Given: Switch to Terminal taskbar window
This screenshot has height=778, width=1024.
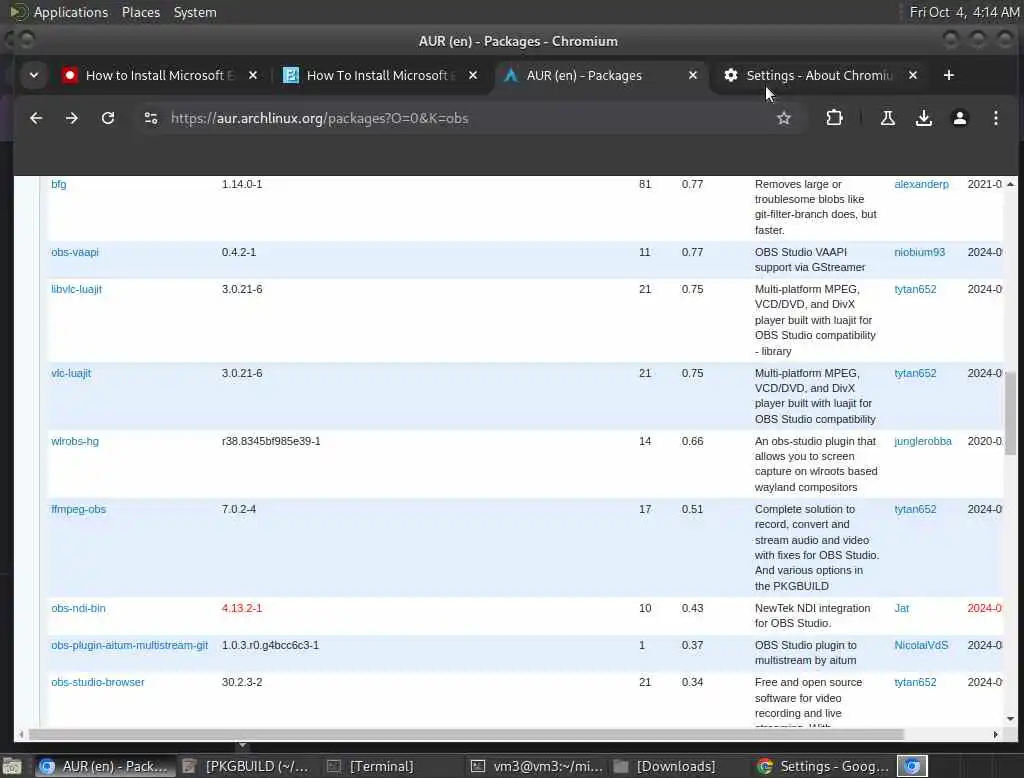Looking at the screenshot, I should point(373,766).
